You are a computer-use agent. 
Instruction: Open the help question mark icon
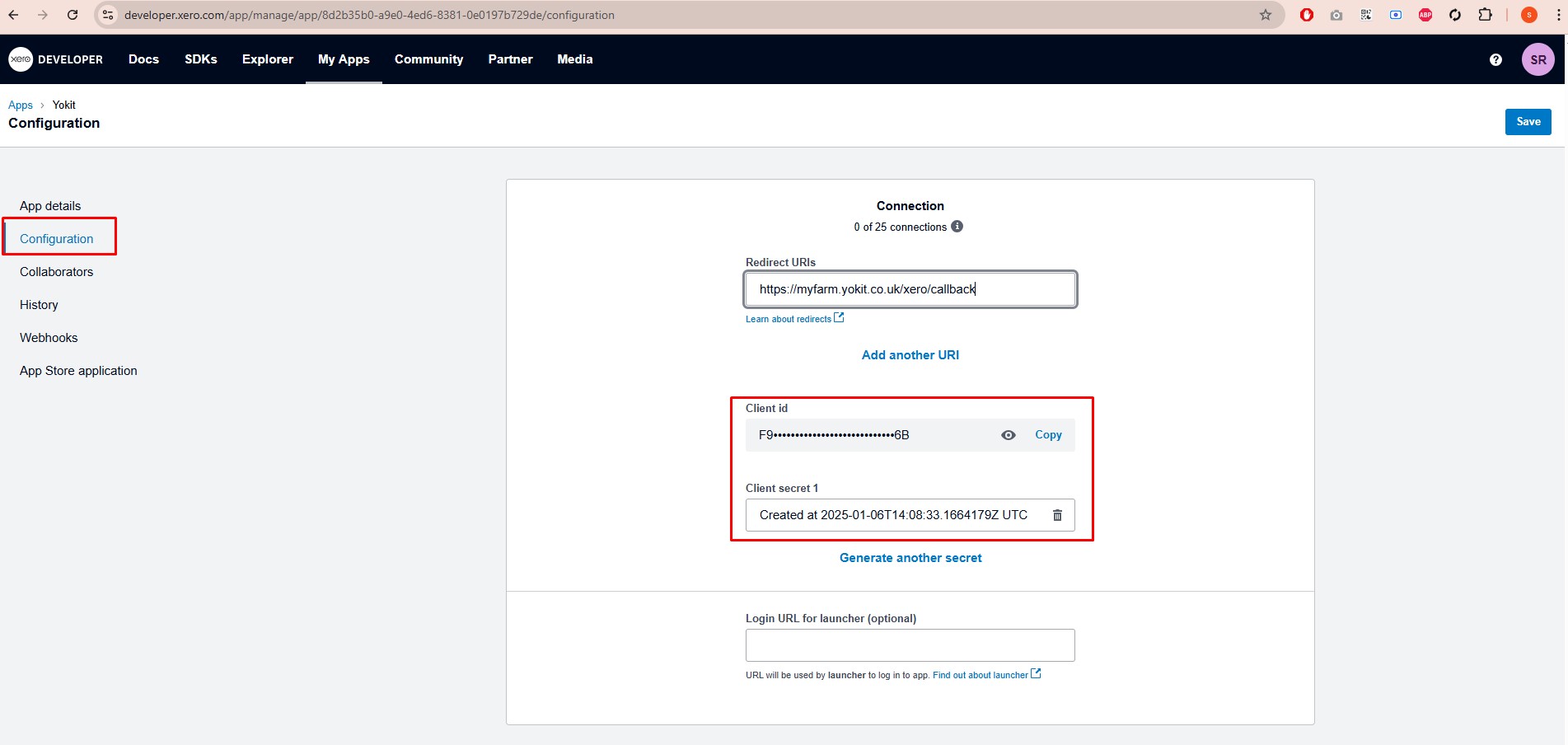coord(1495,59)
